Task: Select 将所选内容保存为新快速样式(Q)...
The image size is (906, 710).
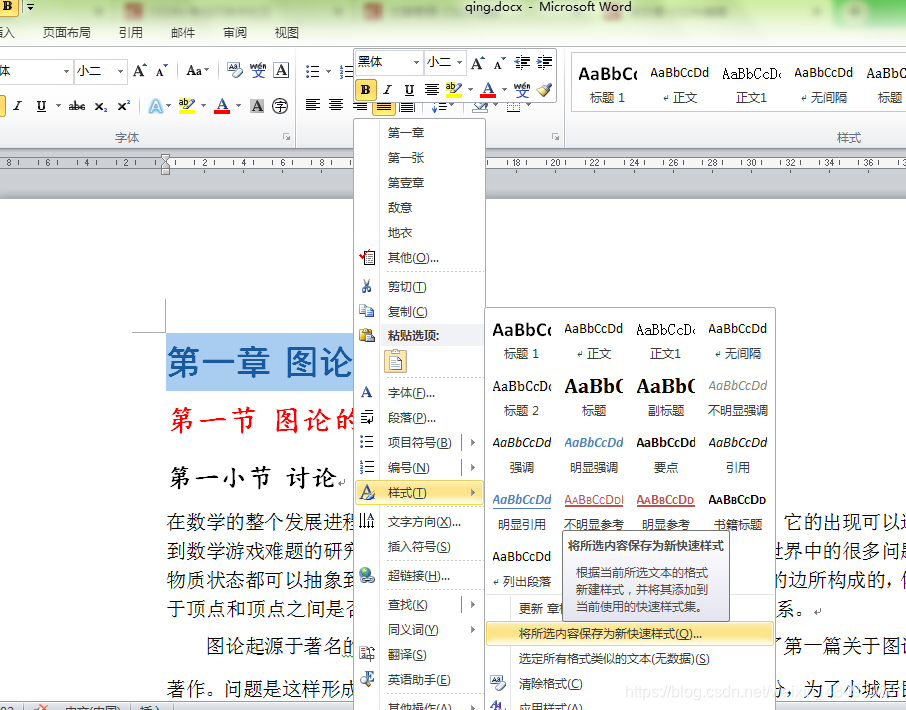Action: pyautogui.click(x=630, y=634)
